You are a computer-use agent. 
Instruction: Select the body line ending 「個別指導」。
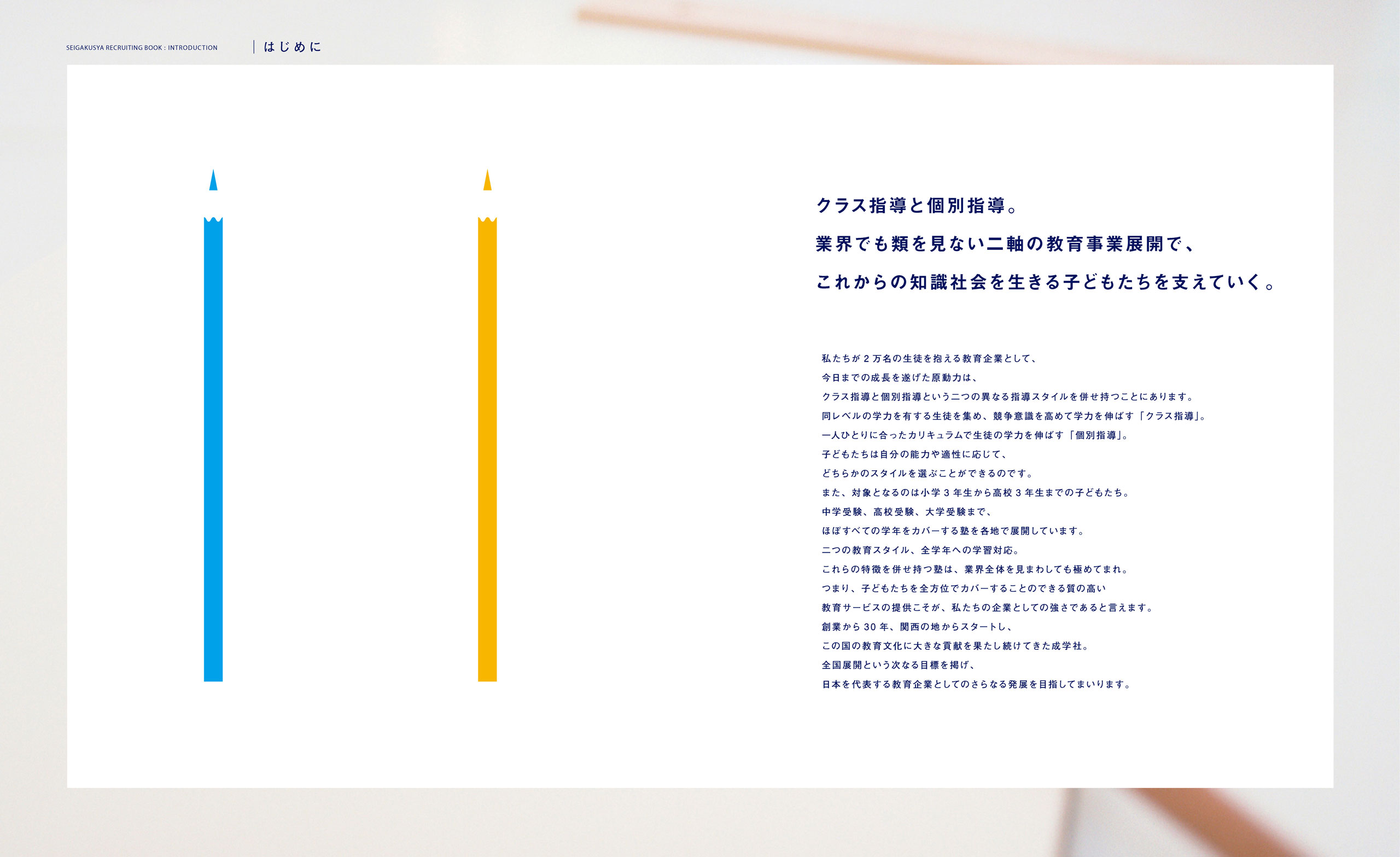coord(976,435)
